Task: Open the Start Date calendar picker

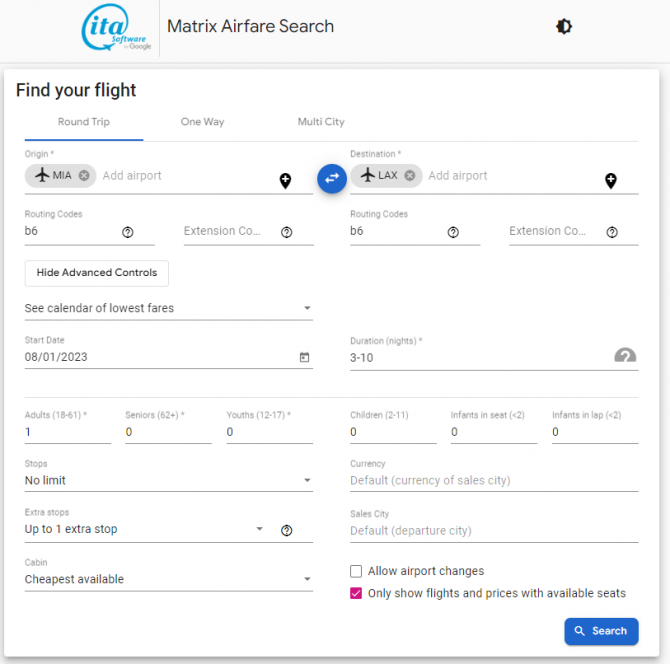Action: pos(304,357)
